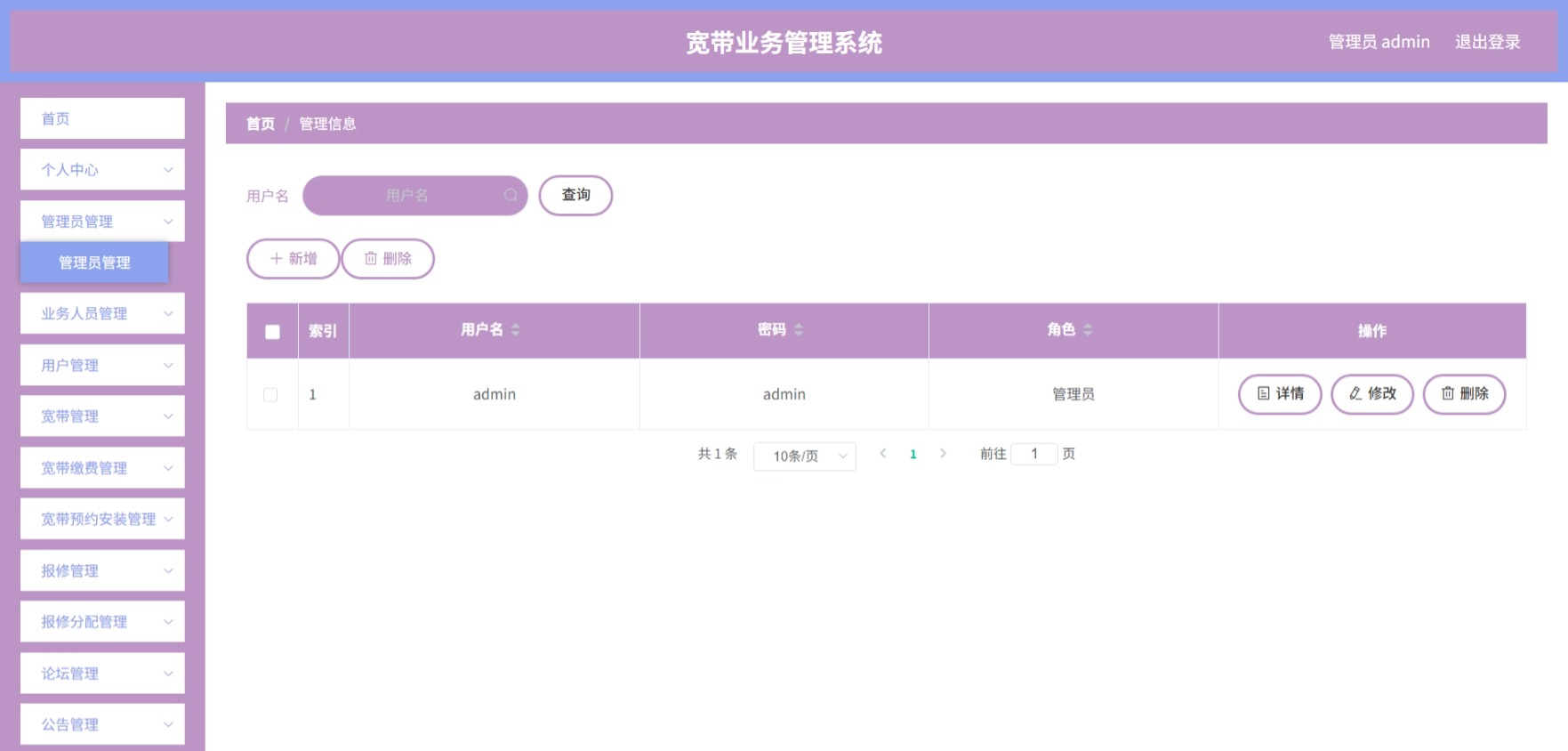Click 共 1 条 total count text
Viewport: 1568px width, 751px height.
[x=718, y=454]
